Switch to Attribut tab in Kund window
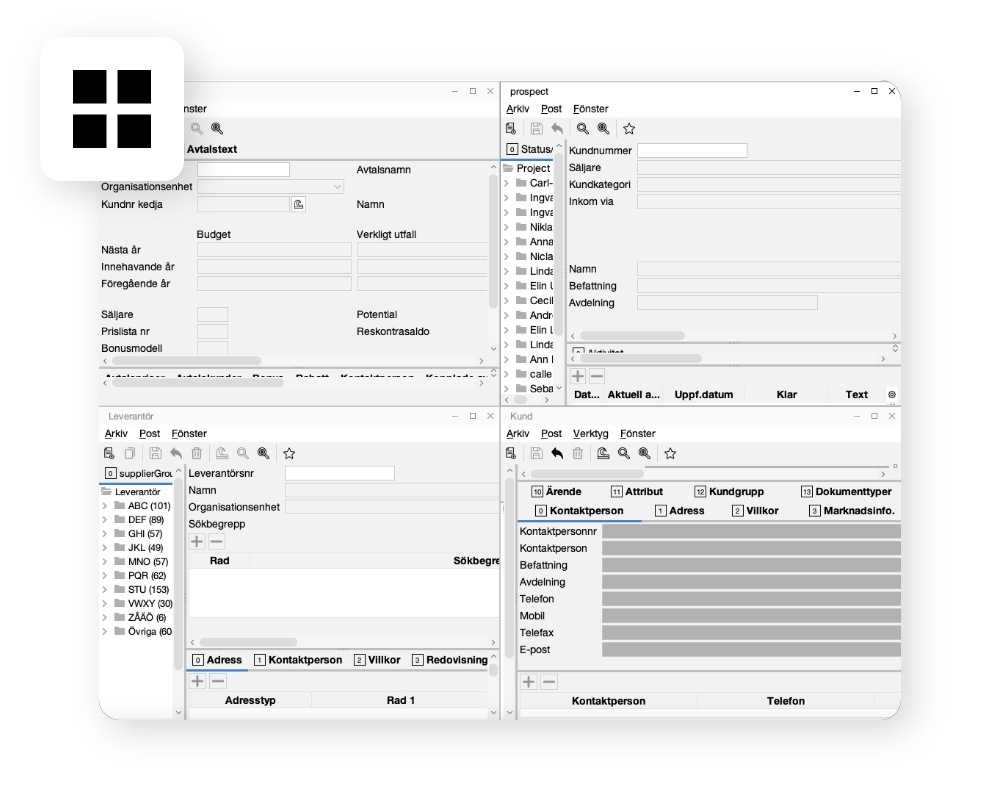The height and width of the screenshot is (800, 1000). (637, 492)
